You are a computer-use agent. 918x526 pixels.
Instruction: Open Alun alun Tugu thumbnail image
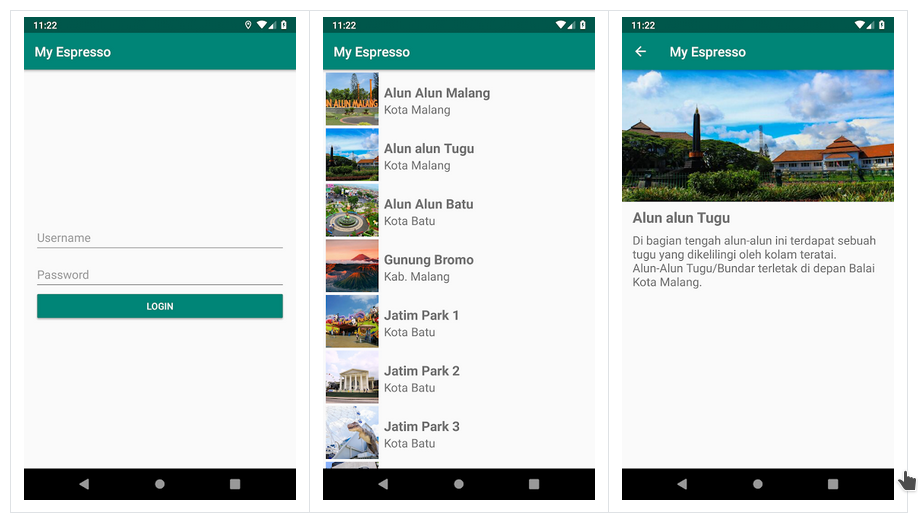click(x=352, y=155)
